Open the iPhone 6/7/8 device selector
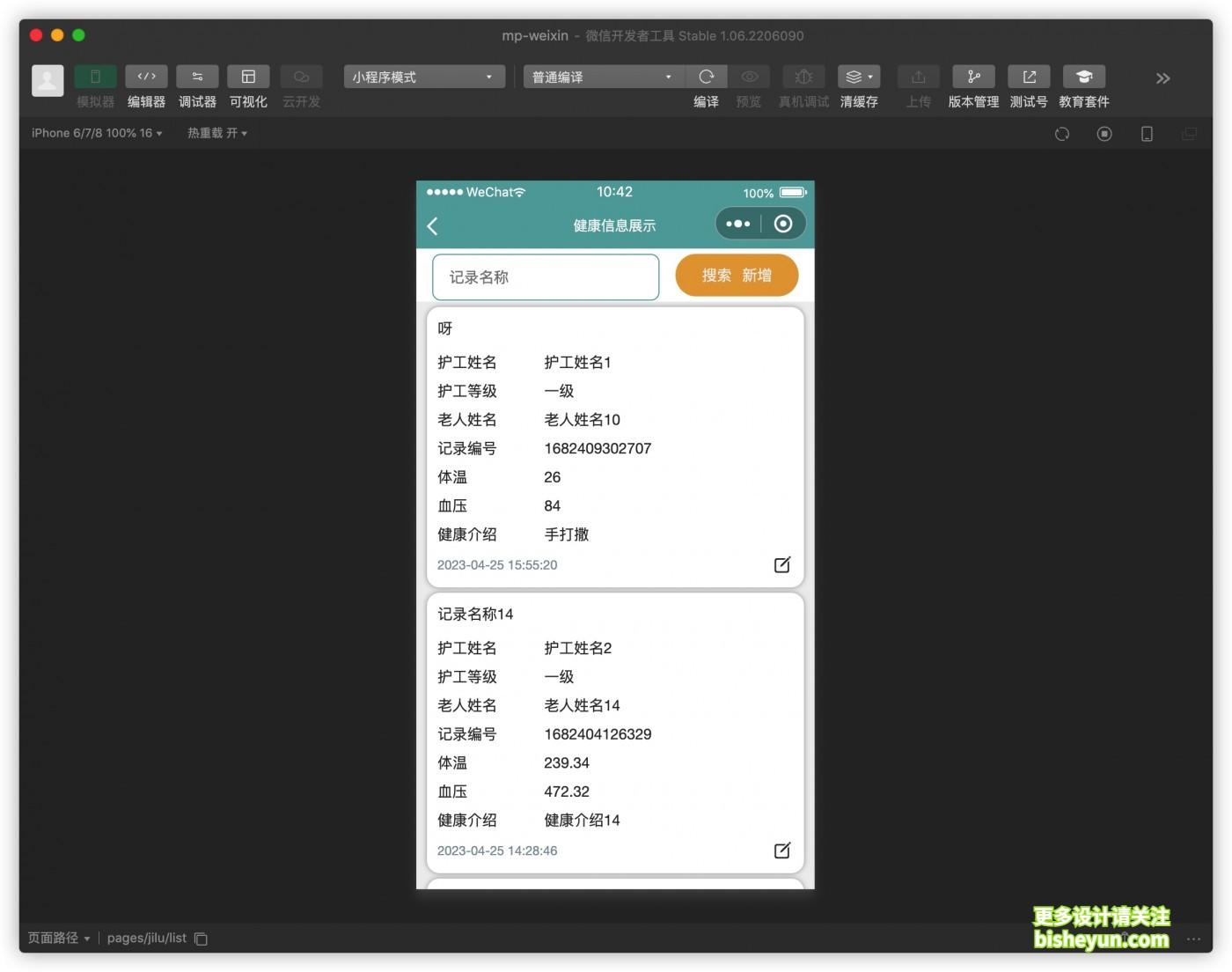The width and height of the screenshot is (1232, 972). pos(97,134)
